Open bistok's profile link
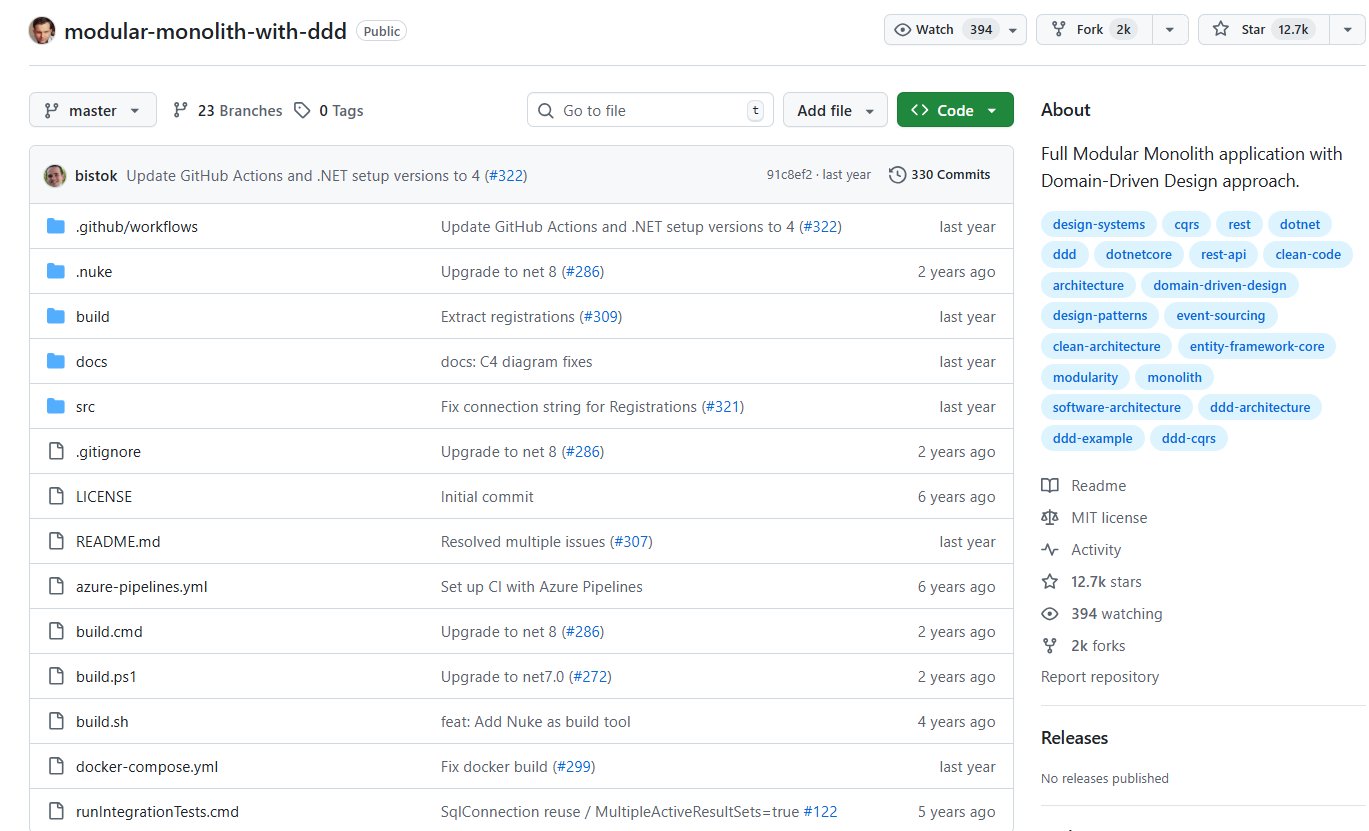 (x=96, y=176)
